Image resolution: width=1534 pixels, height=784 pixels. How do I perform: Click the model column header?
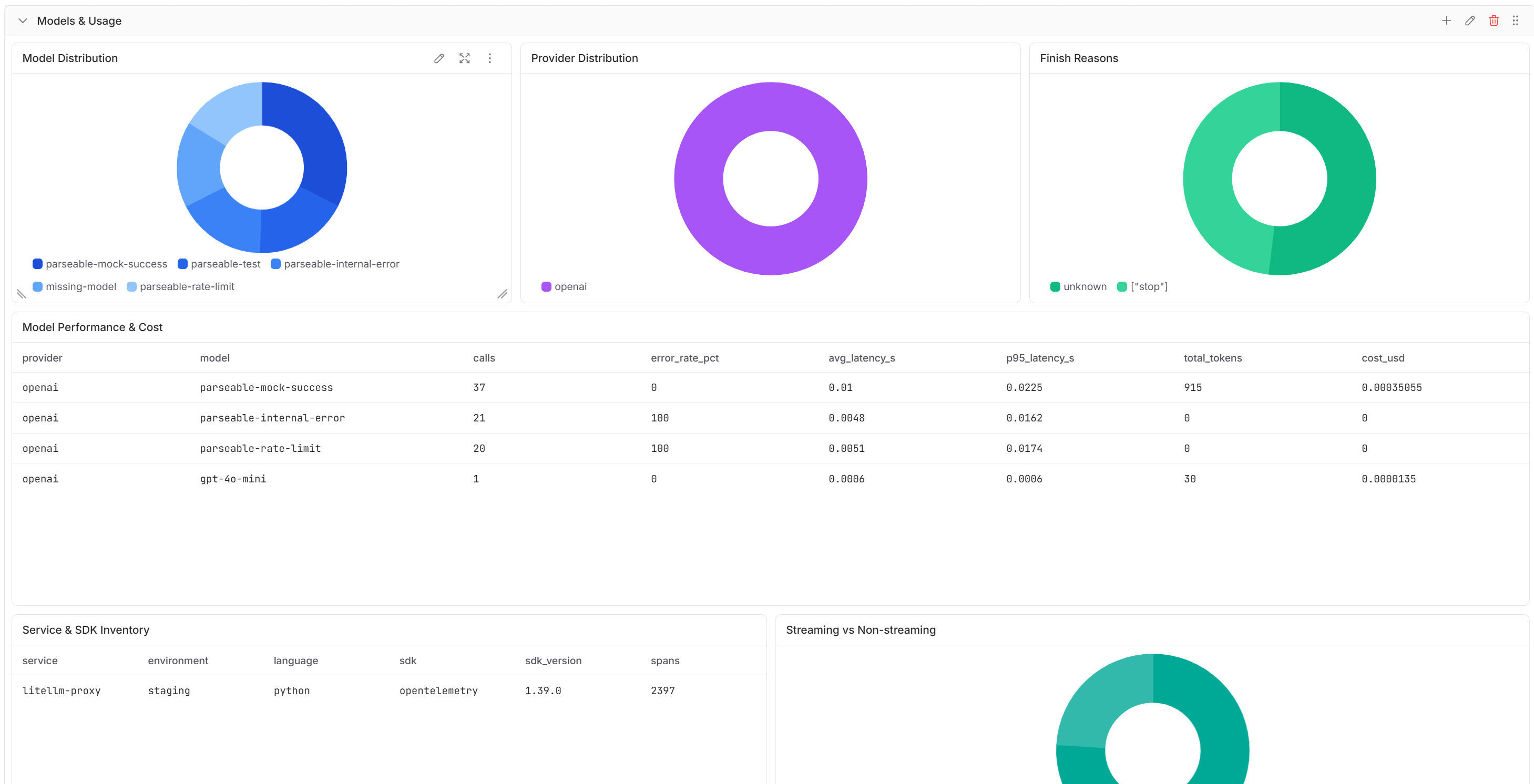point(215,358)
